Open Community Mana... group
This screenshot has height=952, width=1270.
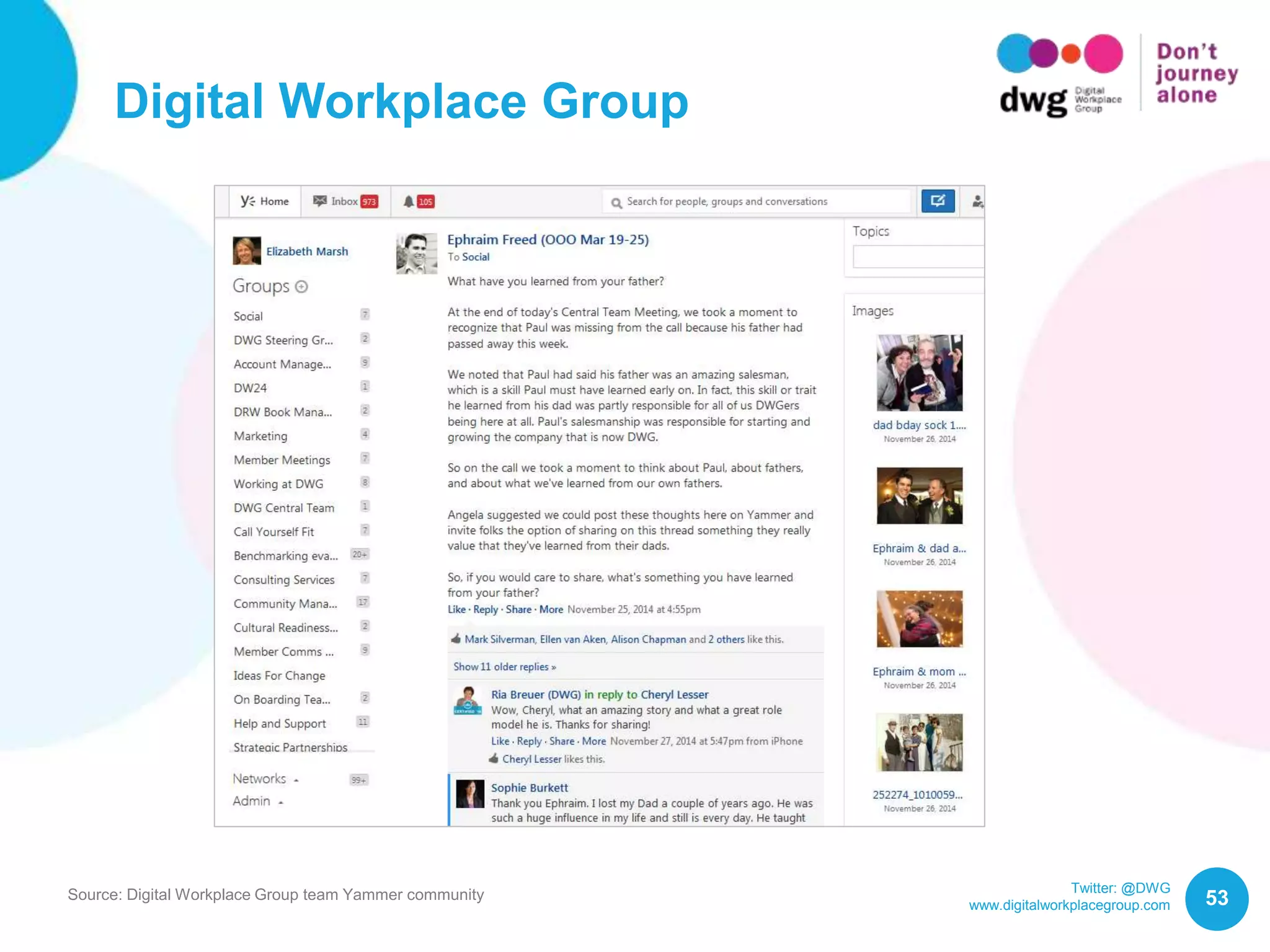point(285,604)
